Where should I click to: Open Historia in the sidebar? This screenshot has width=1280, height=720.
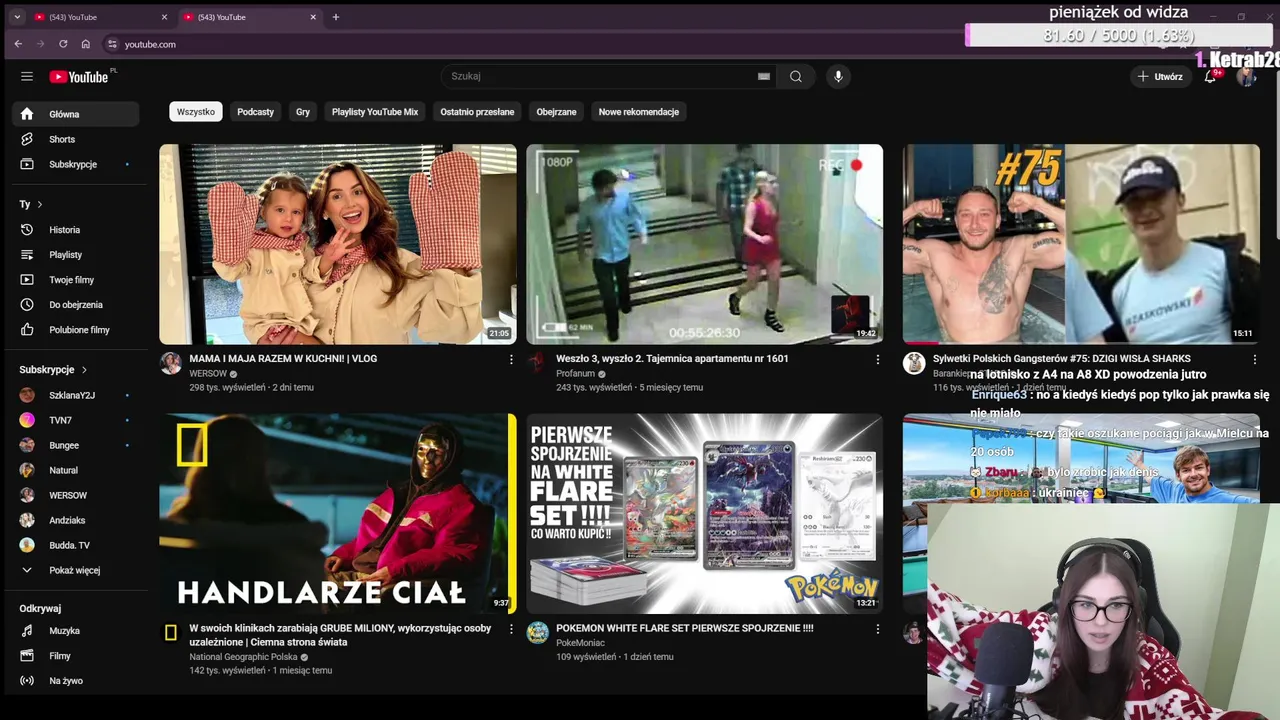tap(75, 230)
